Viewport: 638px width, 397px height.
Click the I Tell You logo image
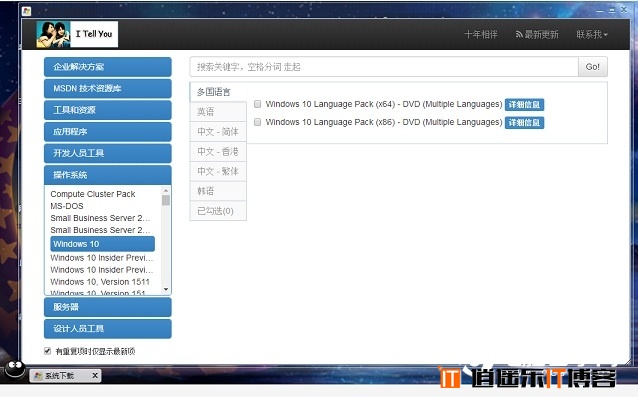pyautogui.click(x=77, y=34)
